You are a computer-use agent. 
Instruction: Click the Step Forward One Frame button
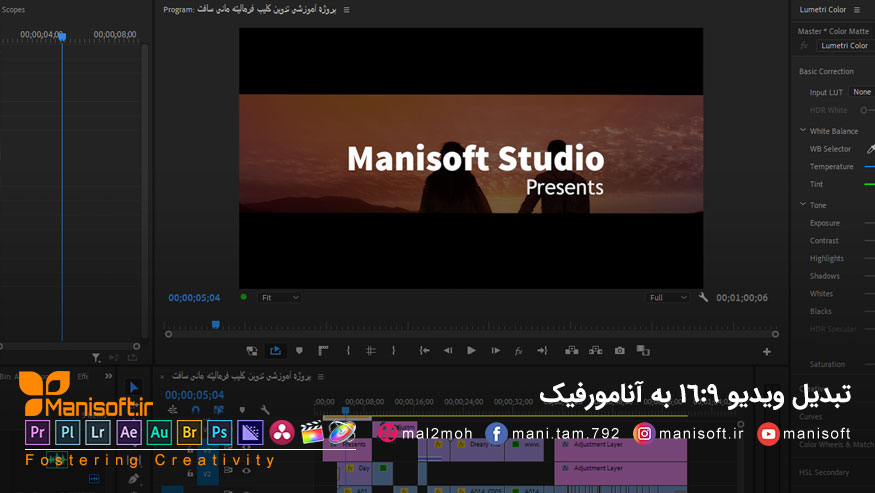[x=496, y=351]
